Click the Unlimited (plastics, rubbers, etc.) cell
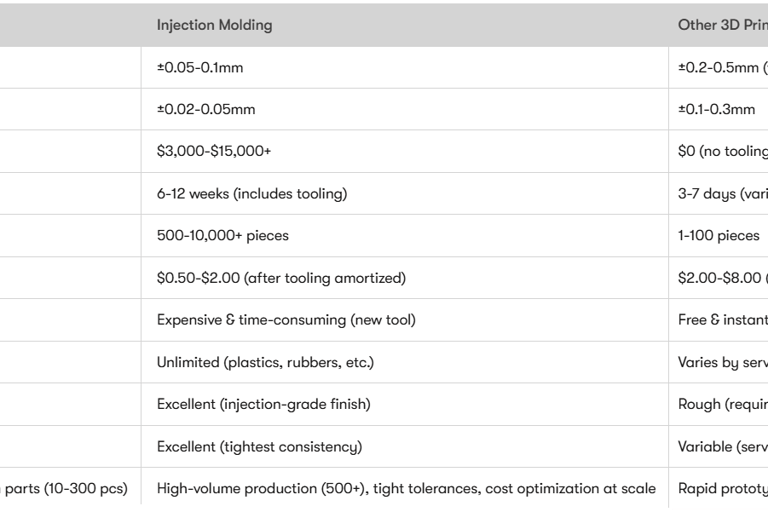The image size is (768, 512). point(265,362)
